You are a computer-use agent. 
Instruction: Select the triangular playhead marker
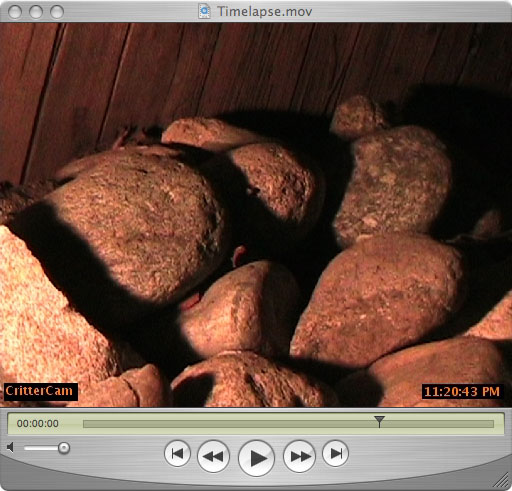(x=379, y=421)
